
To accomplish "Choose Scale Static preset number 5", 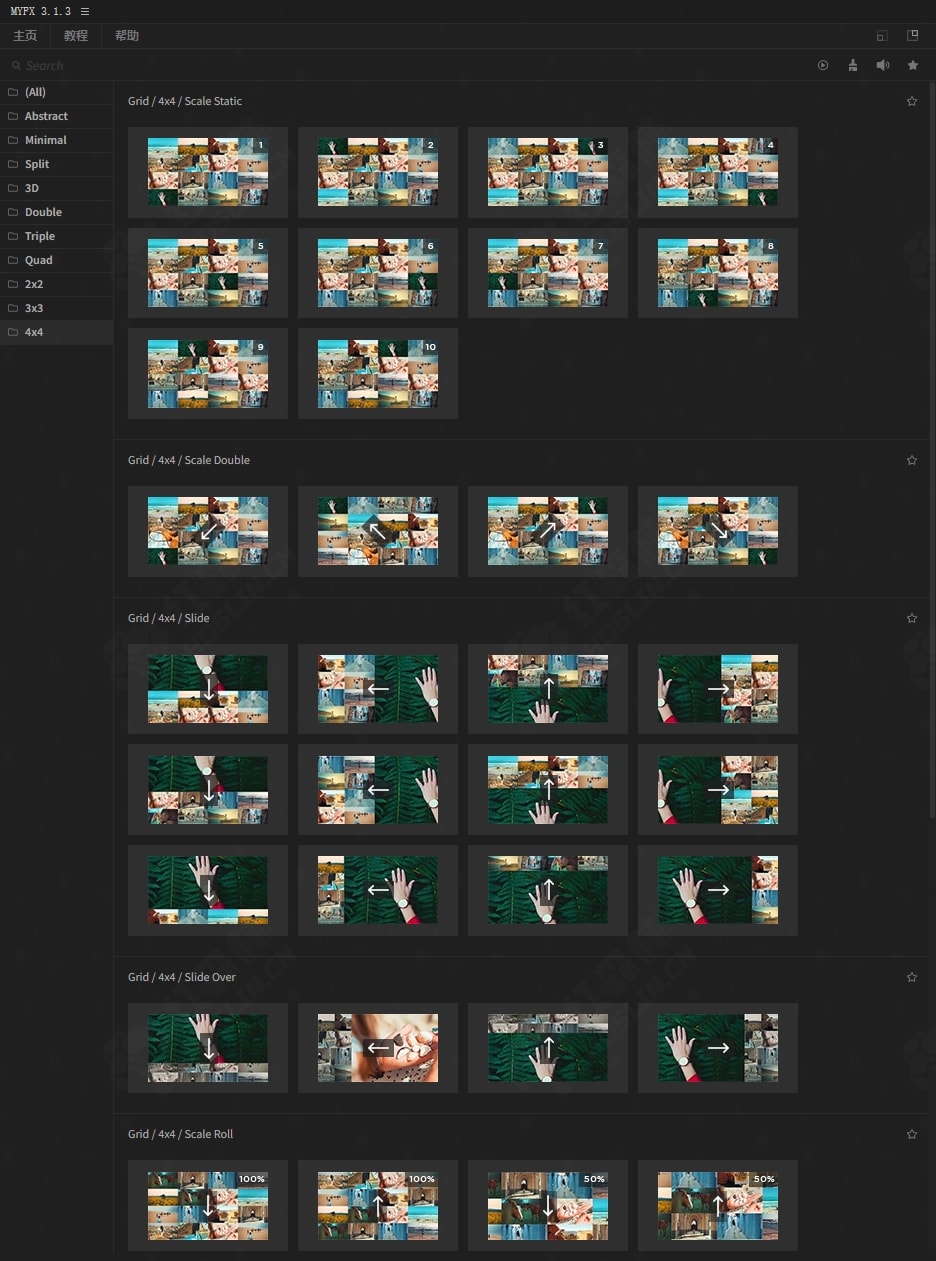I will click(208, 273).
